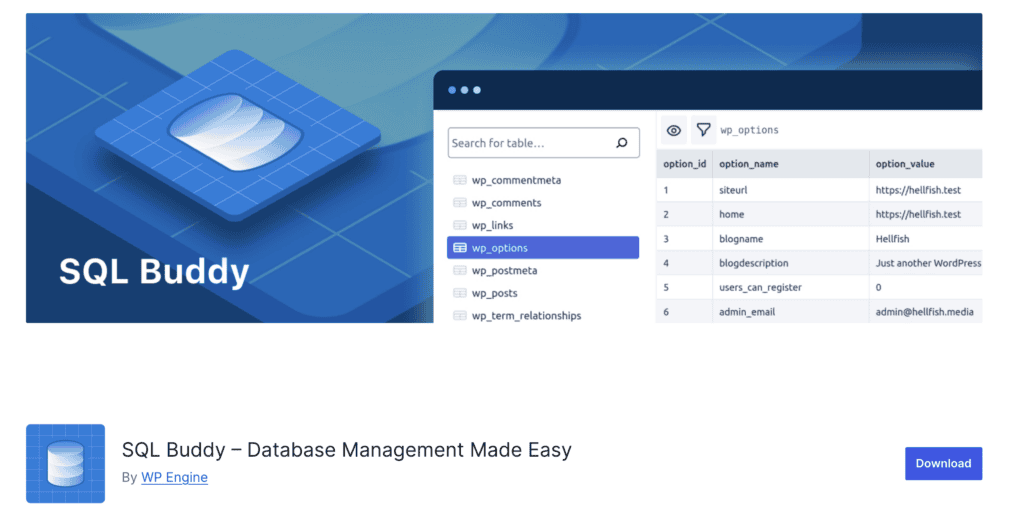Click the database cylinder banner graphic

(x=236, y=133)
